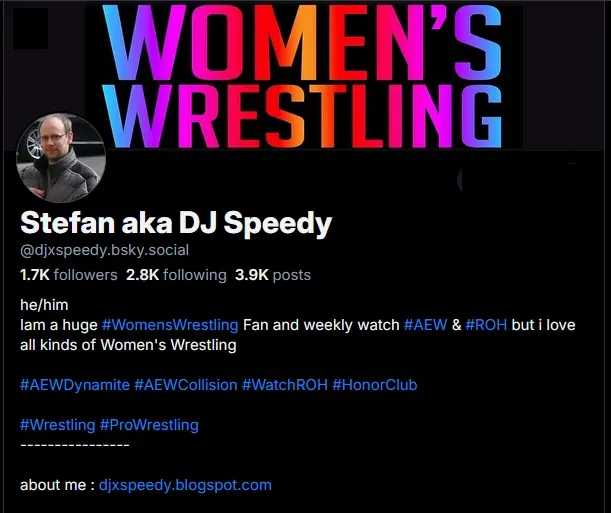Visit the #WatchROH hashtag
611x513 pixels.
[285, 385]
